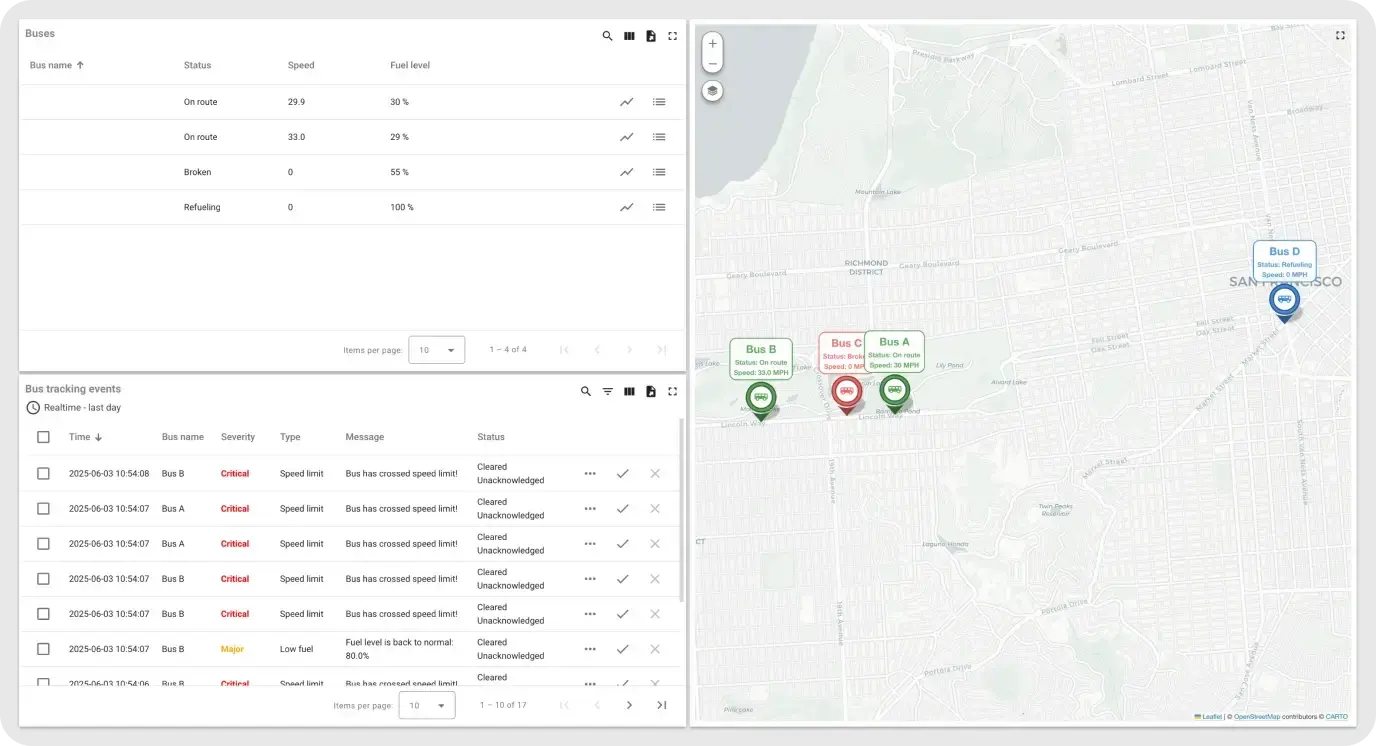1376x746 pixels.
Task: Click the search icon in Buses panel
Action: [x=607, y=36]
